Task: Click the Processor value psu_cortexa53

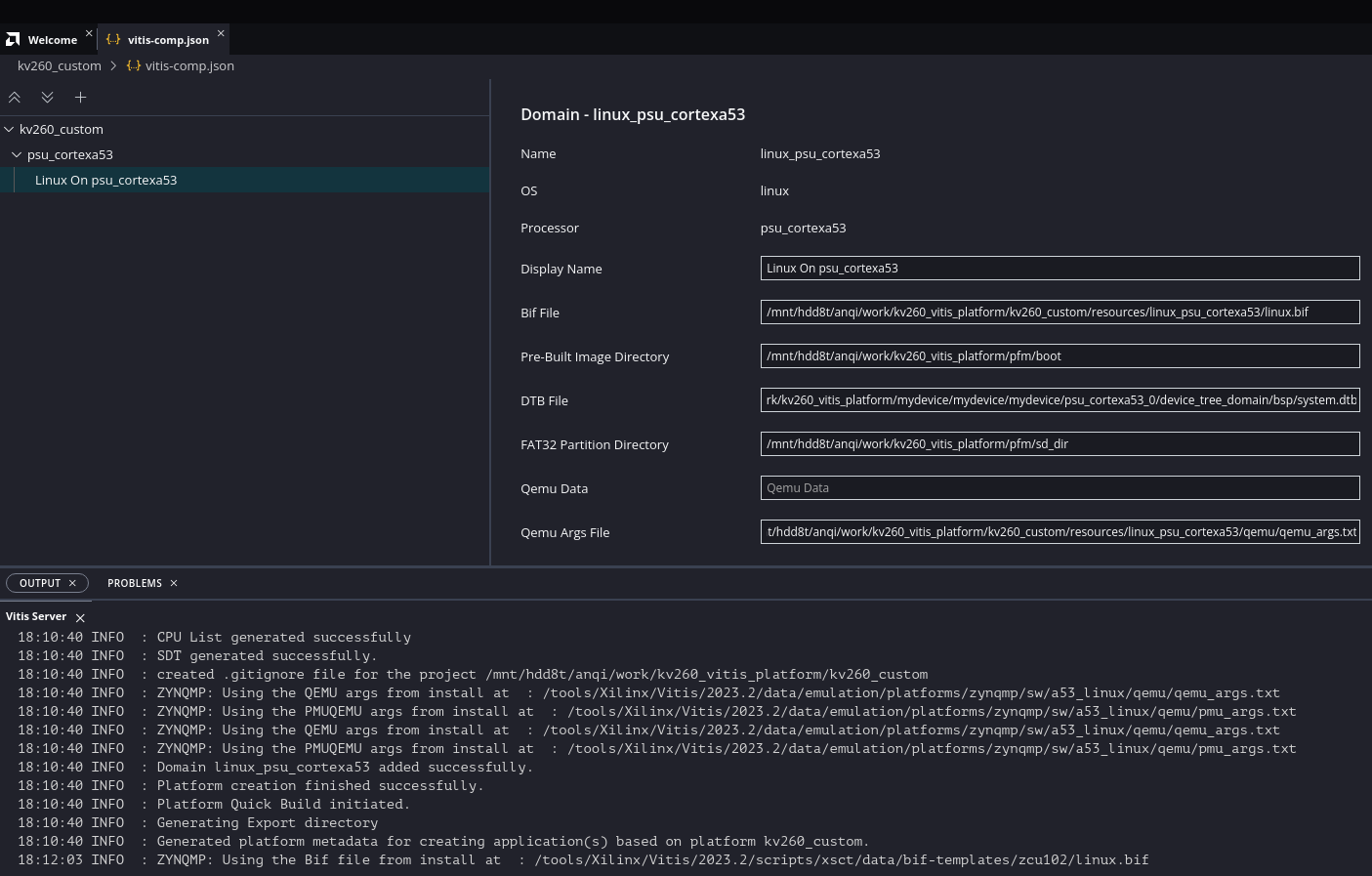Action: (x=803, y=229)
